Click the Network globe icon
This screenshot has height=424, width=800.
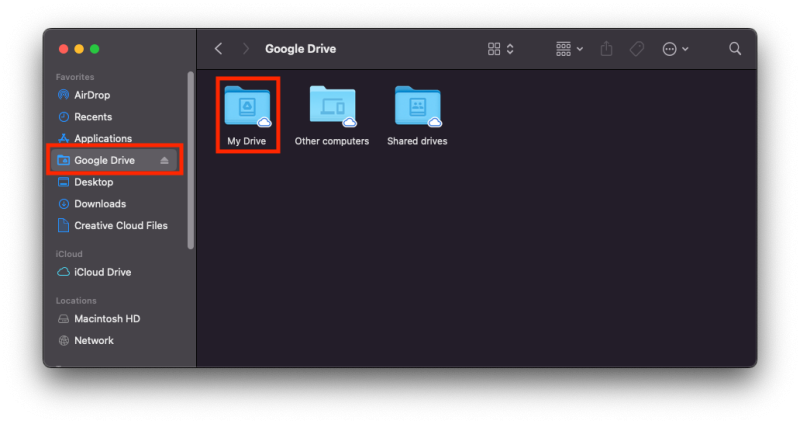63,340
